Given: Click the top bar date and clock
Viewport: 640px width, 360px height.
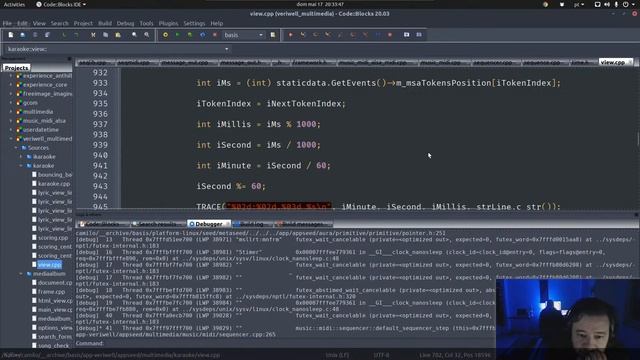Looking at the screenshot, I should tap(320, 4).
